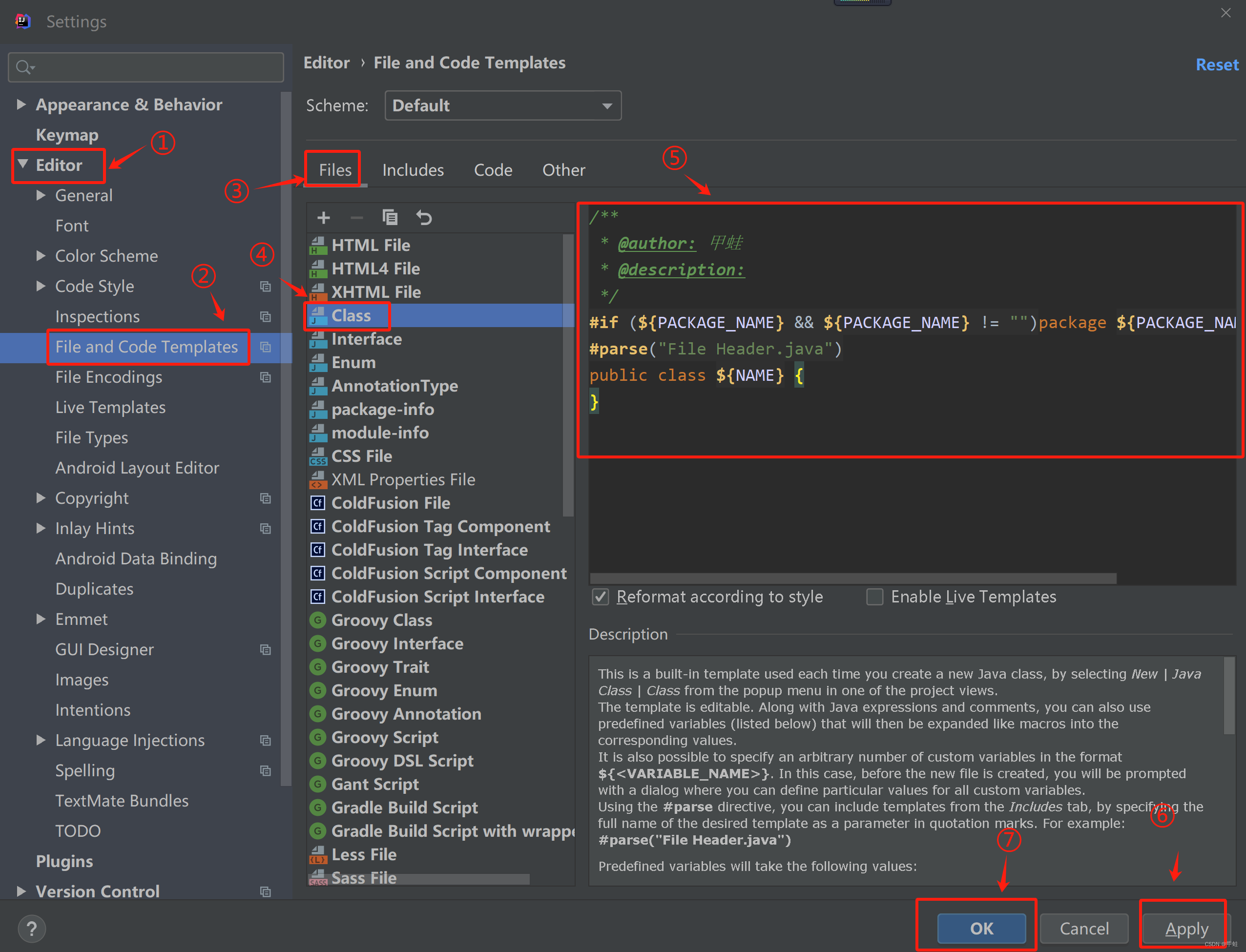Switch to the Includes tab

[413, 170]
